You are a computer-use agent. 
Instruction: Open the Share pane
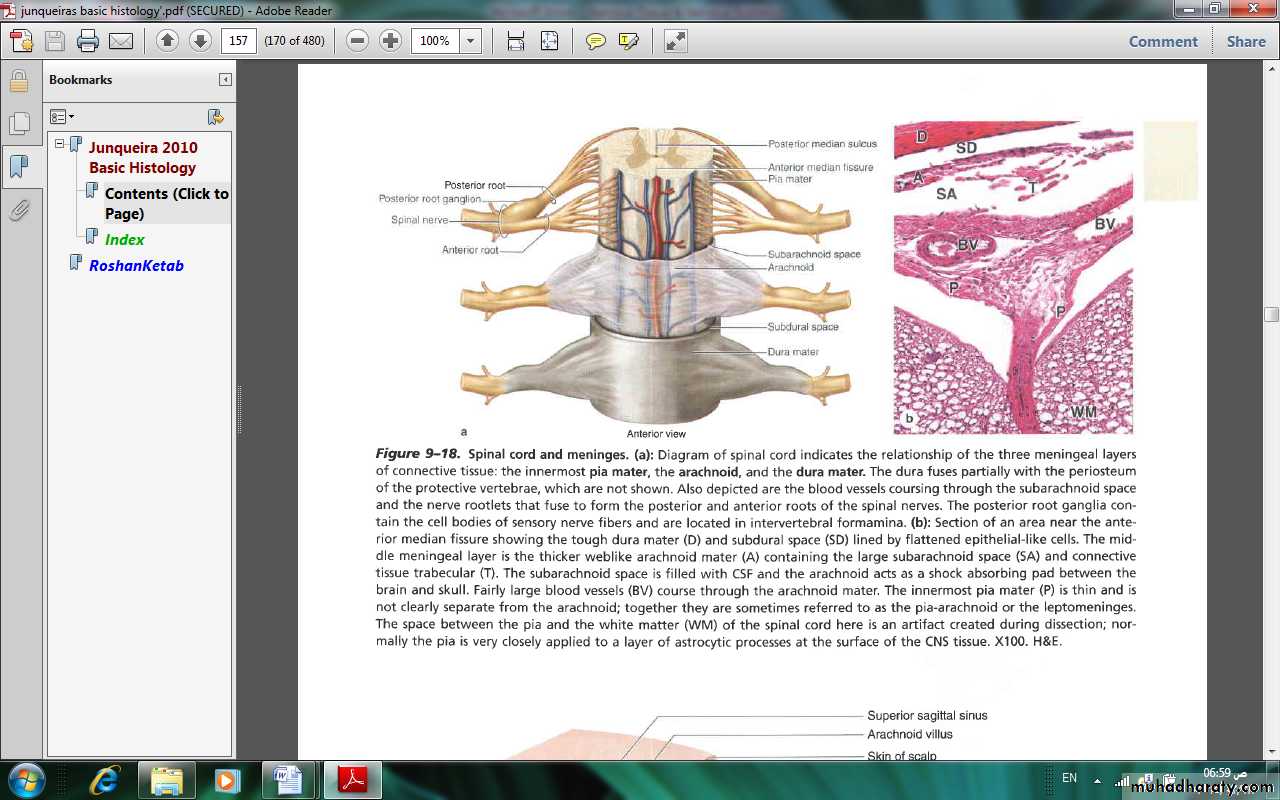(x=1246, y=41)
